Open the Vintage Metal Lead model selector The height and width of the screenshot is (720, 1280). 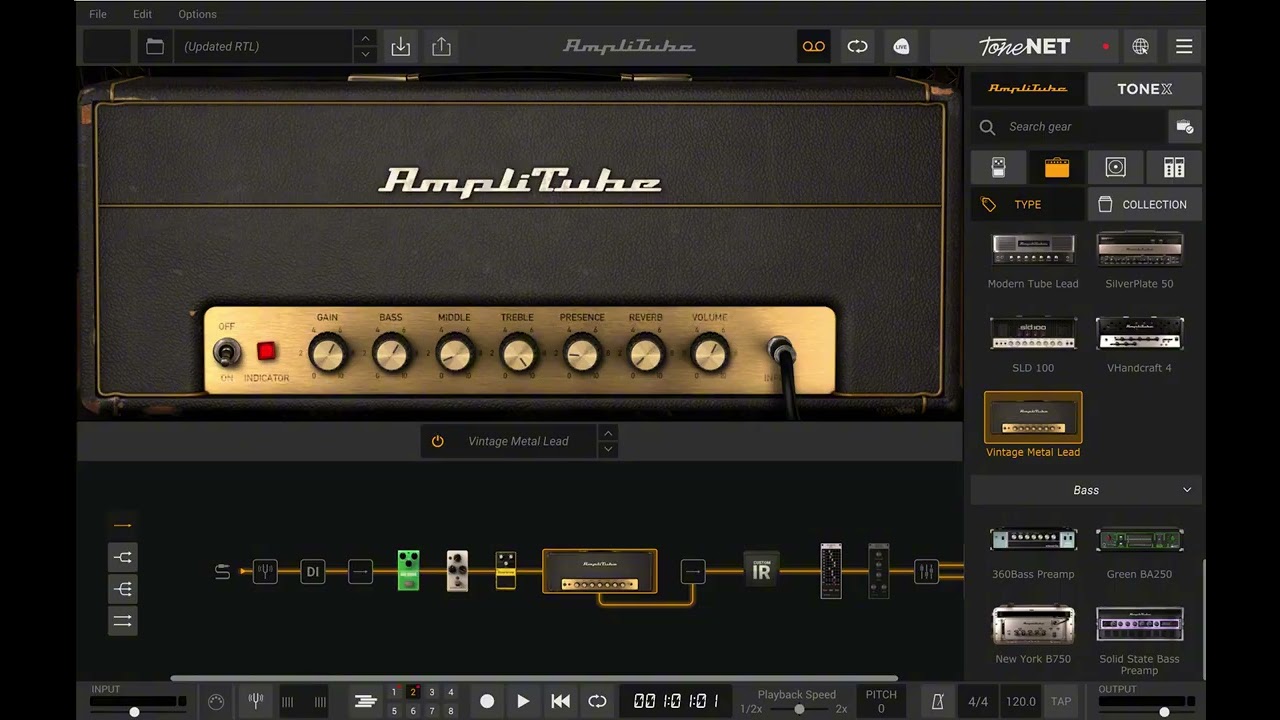518,441
